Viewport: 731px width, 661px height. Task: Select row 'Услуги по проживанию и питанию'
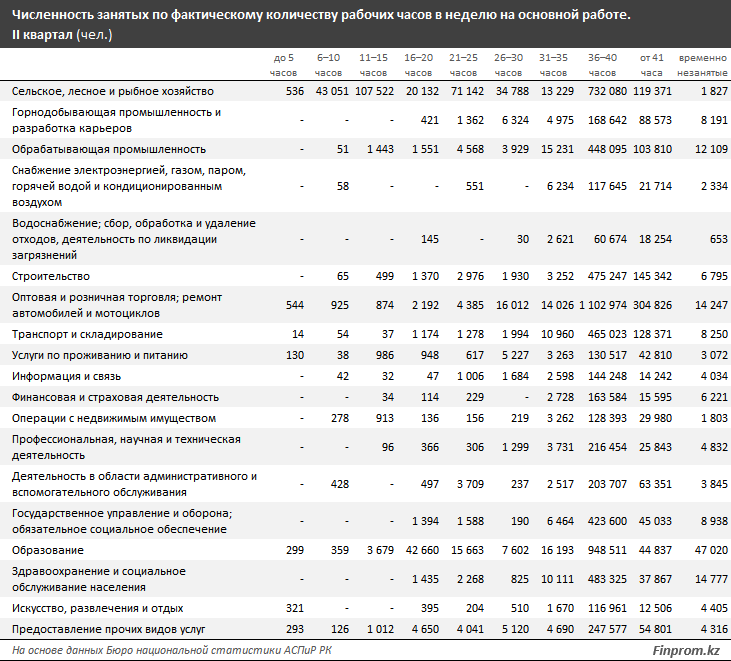click(366, 355)
